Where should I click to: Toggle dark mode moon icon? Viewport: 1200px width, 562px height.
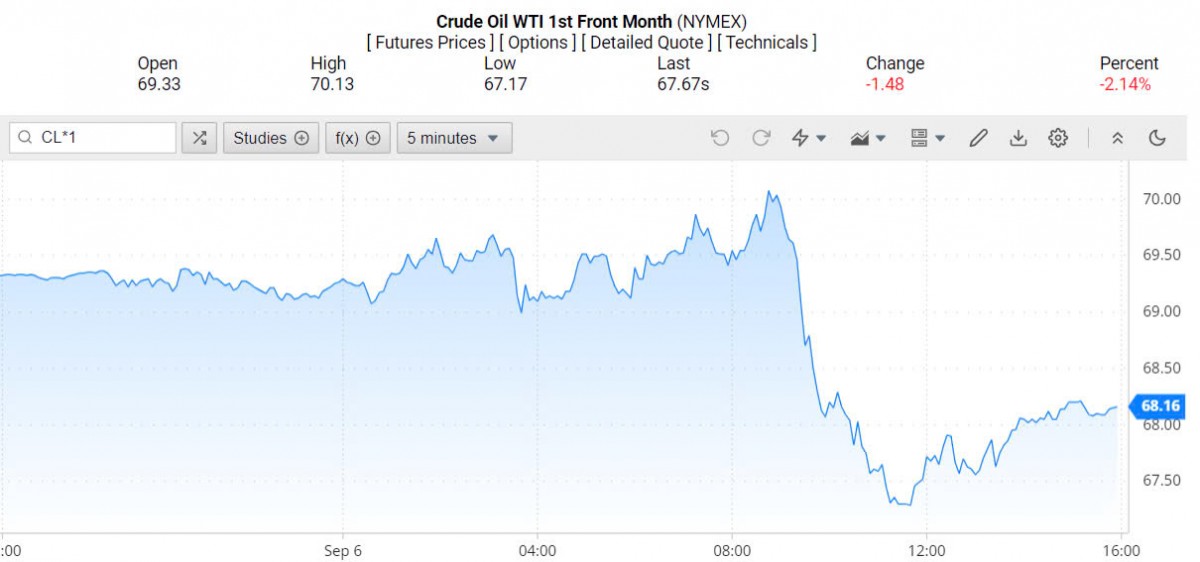click(1158, 138)
